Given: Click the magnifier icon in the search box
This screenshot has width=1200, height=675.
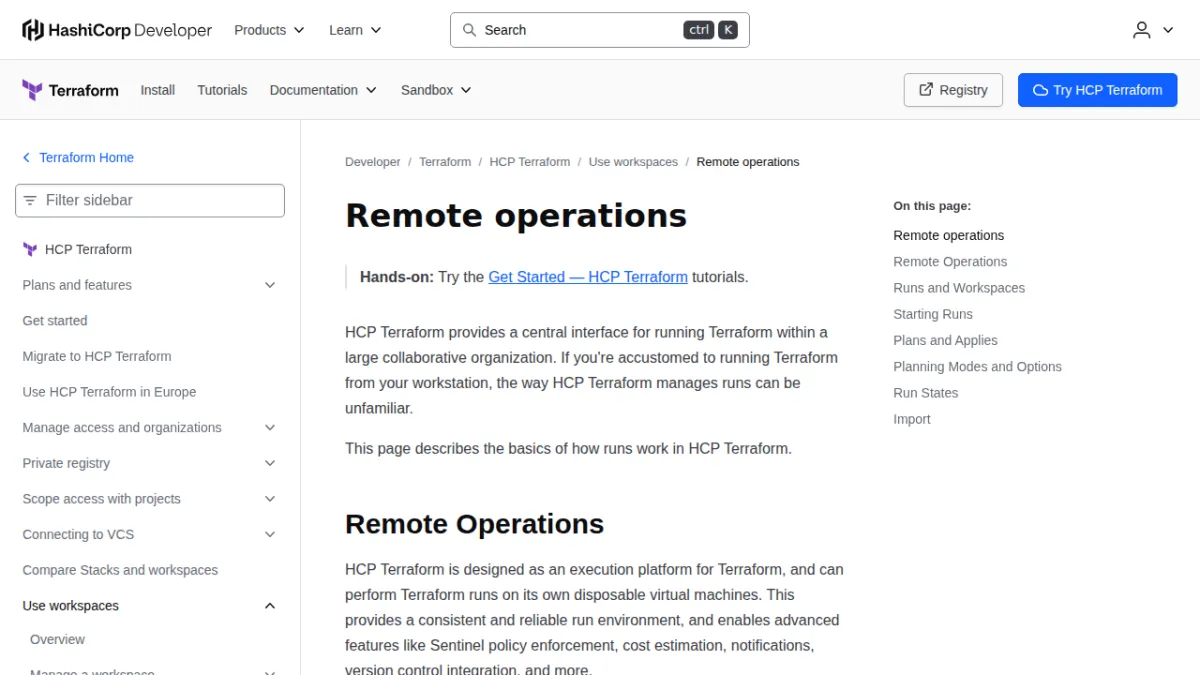Looking at the screenshot, I should (469, 30).
